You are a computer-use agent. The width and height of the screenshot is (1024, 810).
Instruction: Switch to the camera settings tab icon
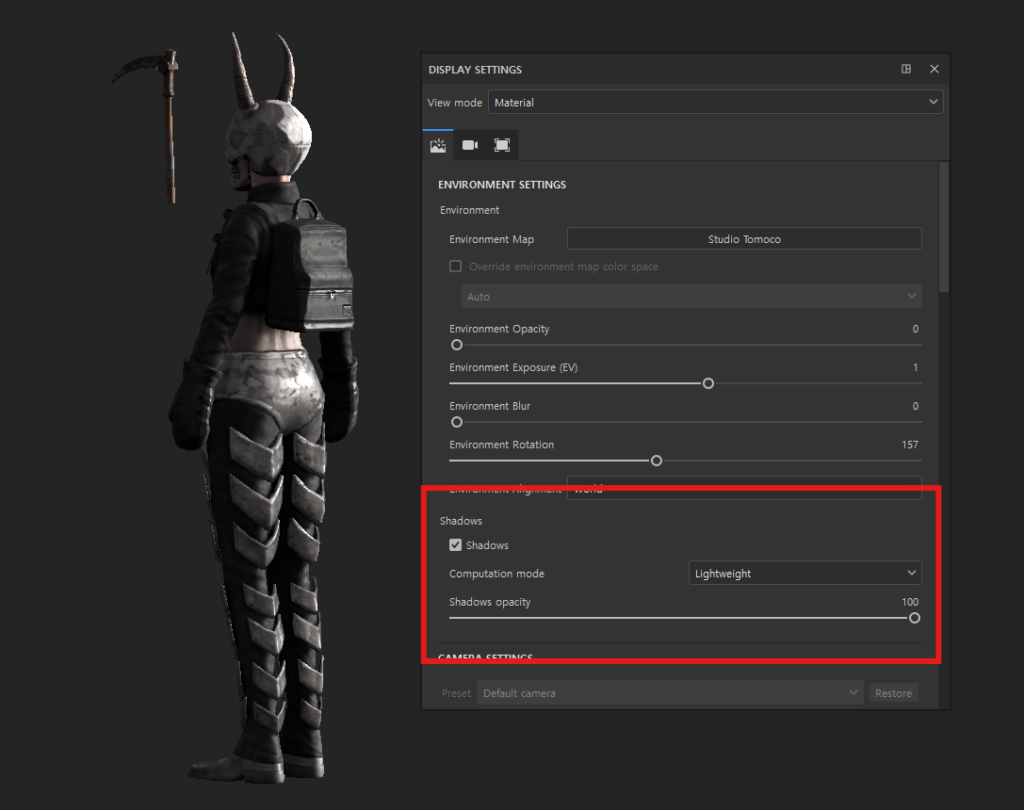tap(470, 145)
